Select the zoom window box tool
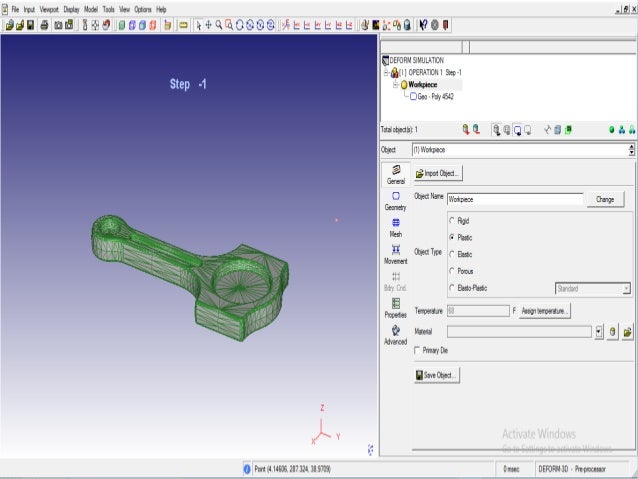The width and height of the screenshot is (638, 479). pyautogui.click(x=229, y=25)
